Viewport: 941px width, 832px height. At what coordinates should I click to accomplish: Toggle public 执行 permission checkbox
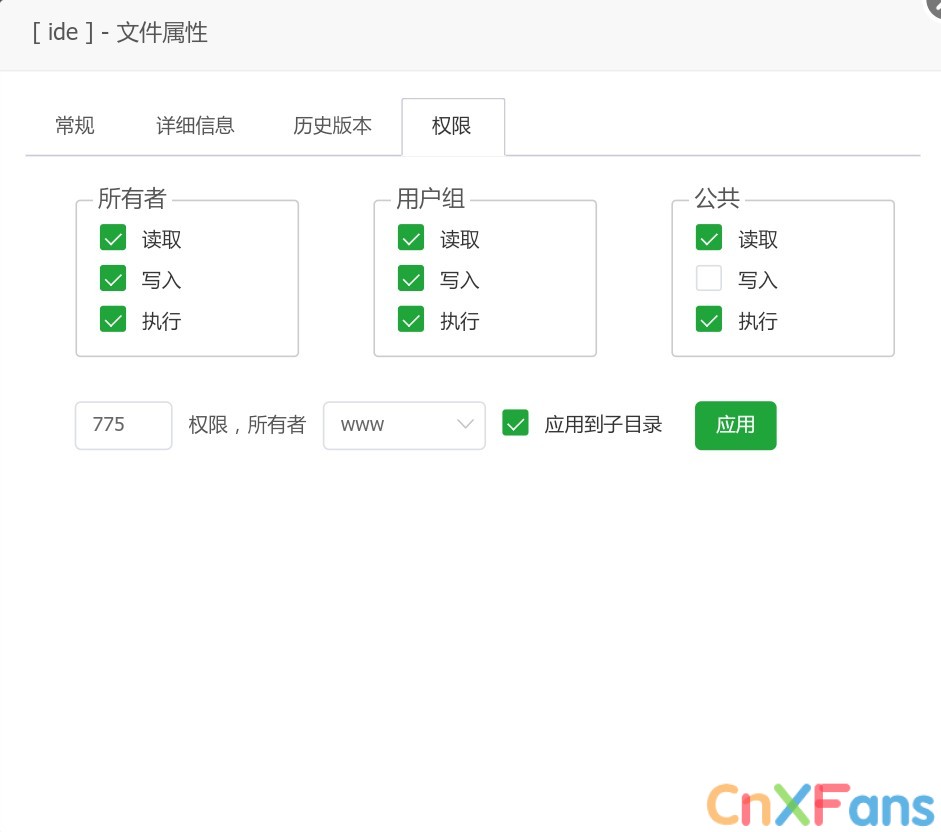[x=709, y=320]
